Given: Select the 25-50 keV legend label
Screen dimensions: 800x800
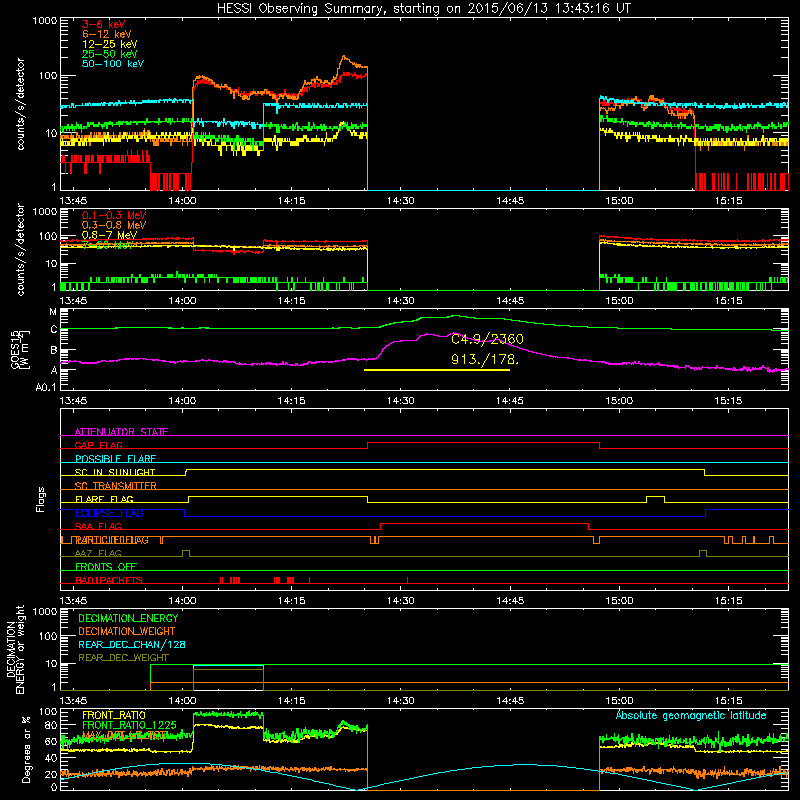Looking at the screenshot, I should coord(109,54).
